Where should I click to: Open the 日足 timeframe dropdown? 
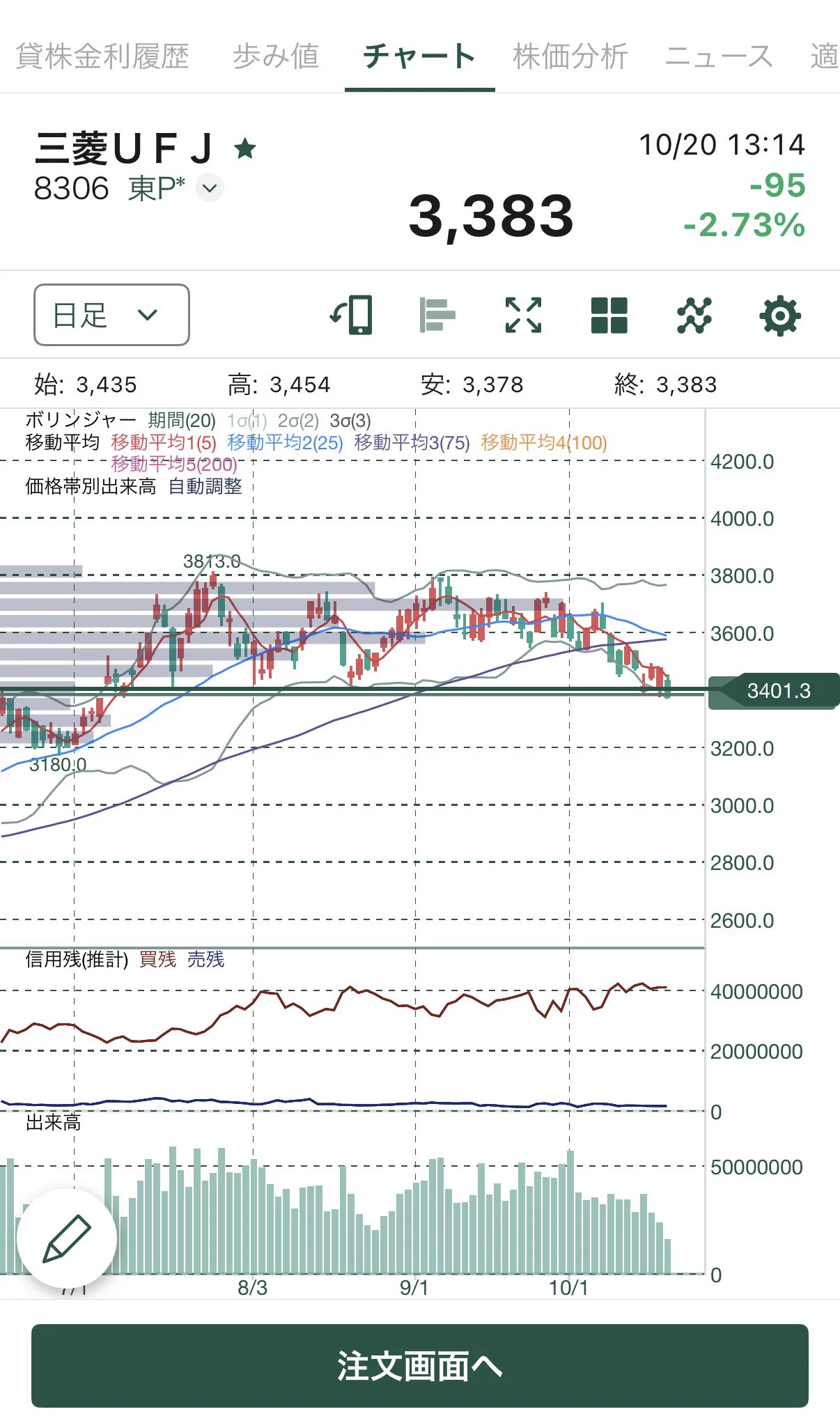click(111, 315)
